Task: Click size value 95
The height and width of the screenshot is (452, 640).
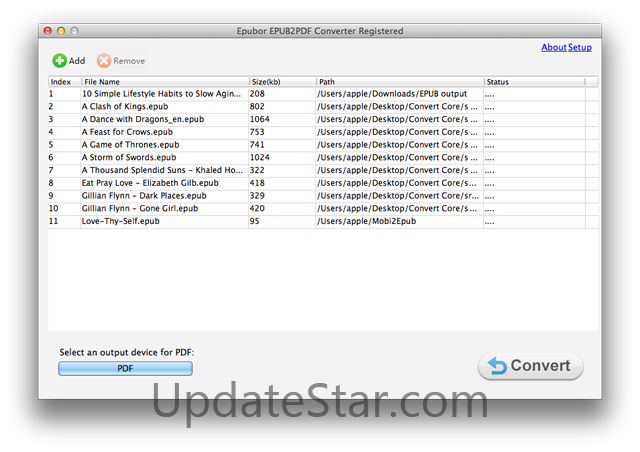Action: pos(254,221)
